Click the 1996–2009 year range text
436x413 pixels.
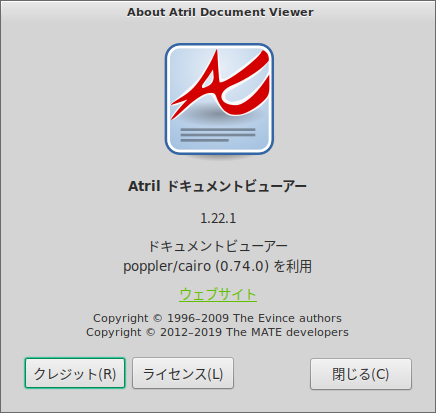click(x=198, y=318)
